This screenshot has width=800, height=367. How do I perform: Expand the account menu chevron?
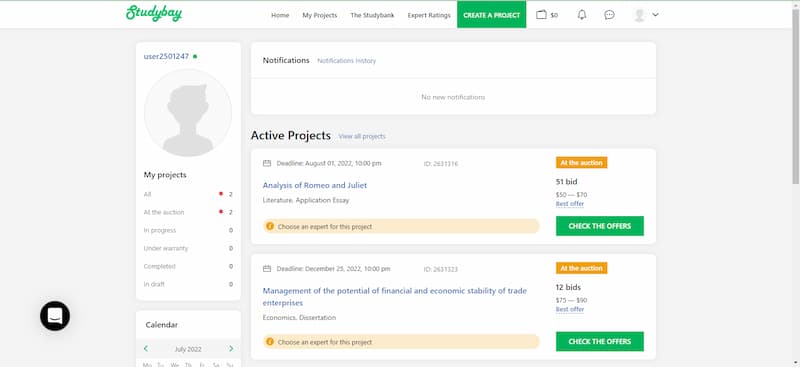click(656, 15)
